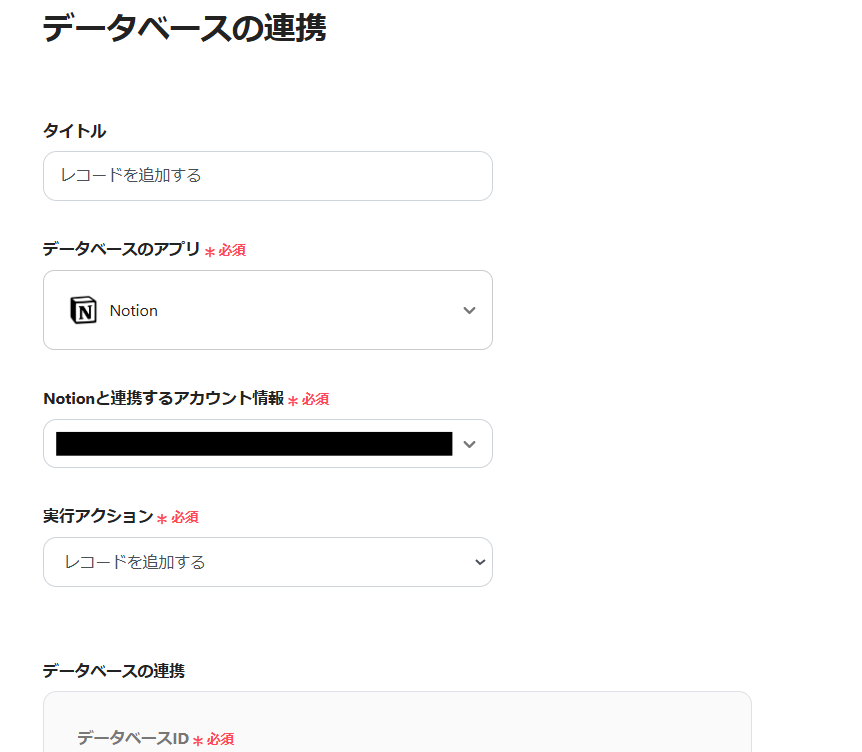Click 必須 marker beside データベースID

[220, 740]
